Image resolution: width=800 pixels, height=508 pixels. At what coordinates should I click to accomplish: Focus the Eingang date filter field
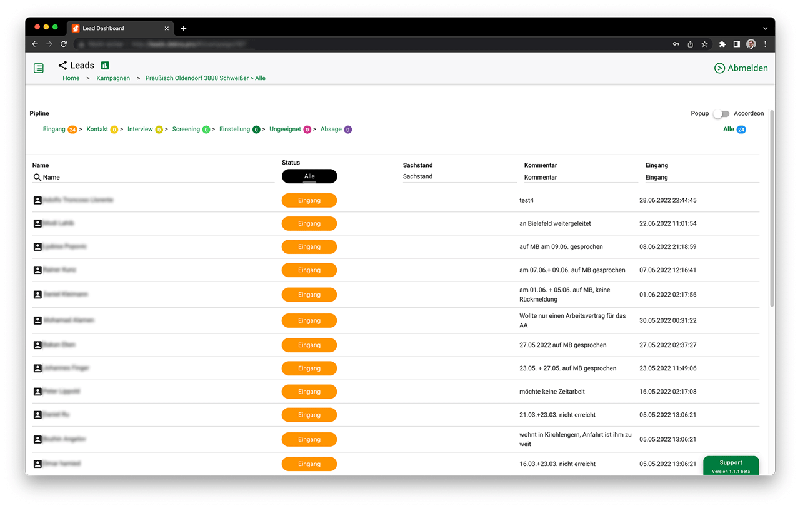point(702,177)
